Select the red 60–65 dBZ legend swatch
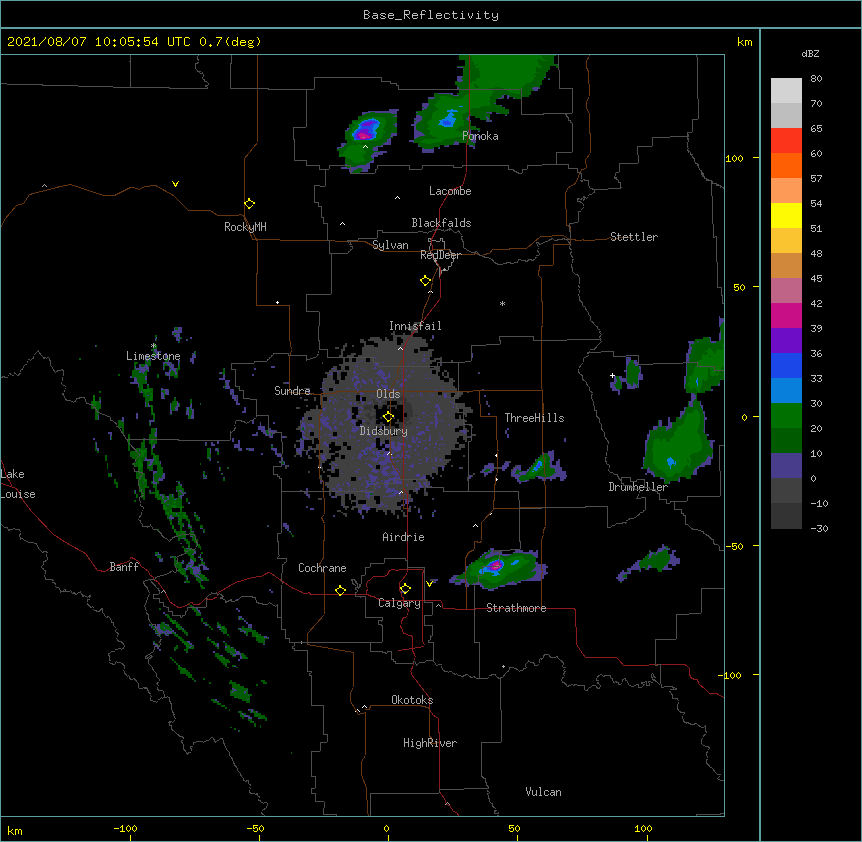 tap(786, 141)
